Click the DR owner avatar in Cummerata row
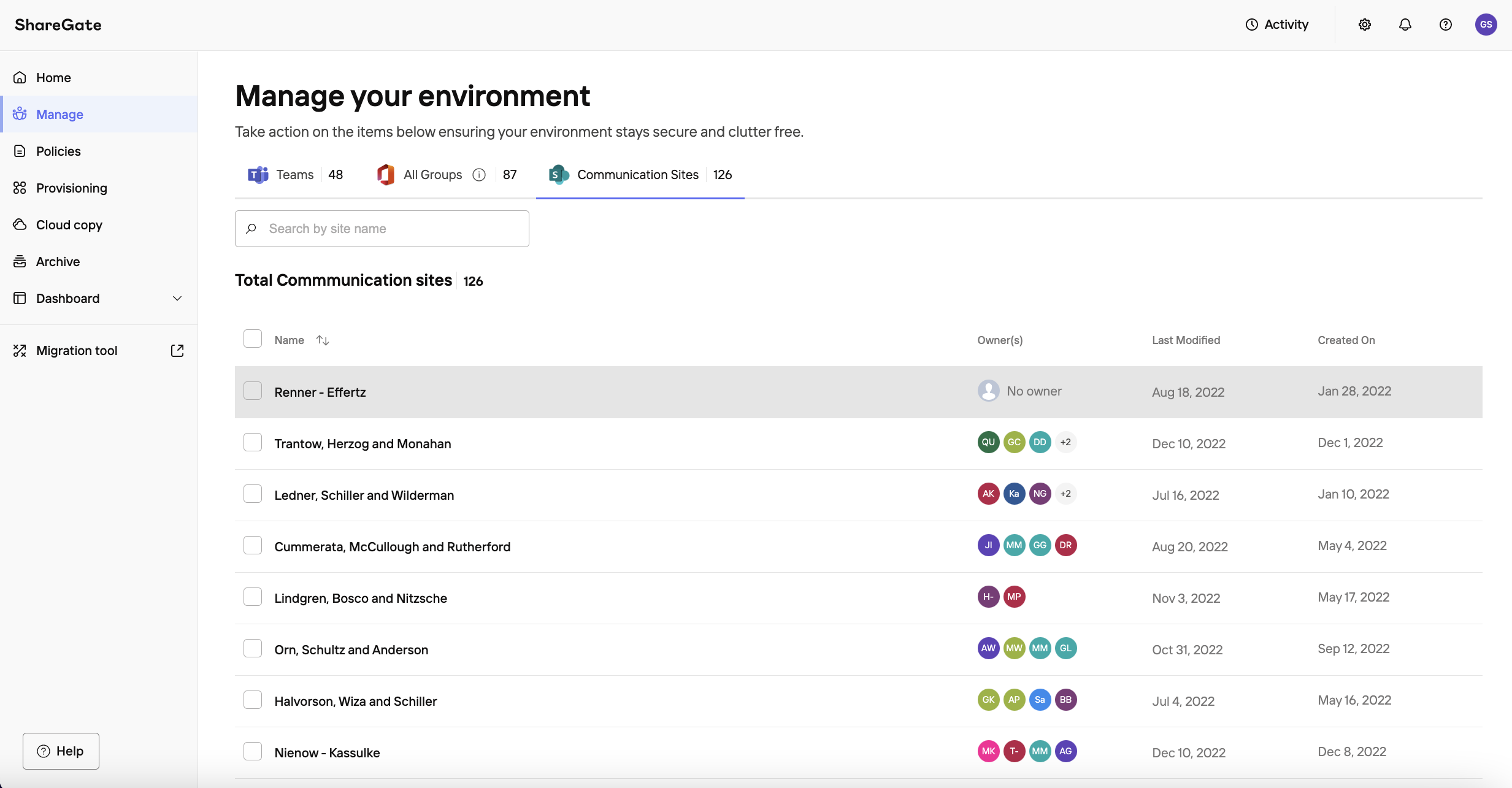Screen dimensions: 1512x788 [1065, 545]
